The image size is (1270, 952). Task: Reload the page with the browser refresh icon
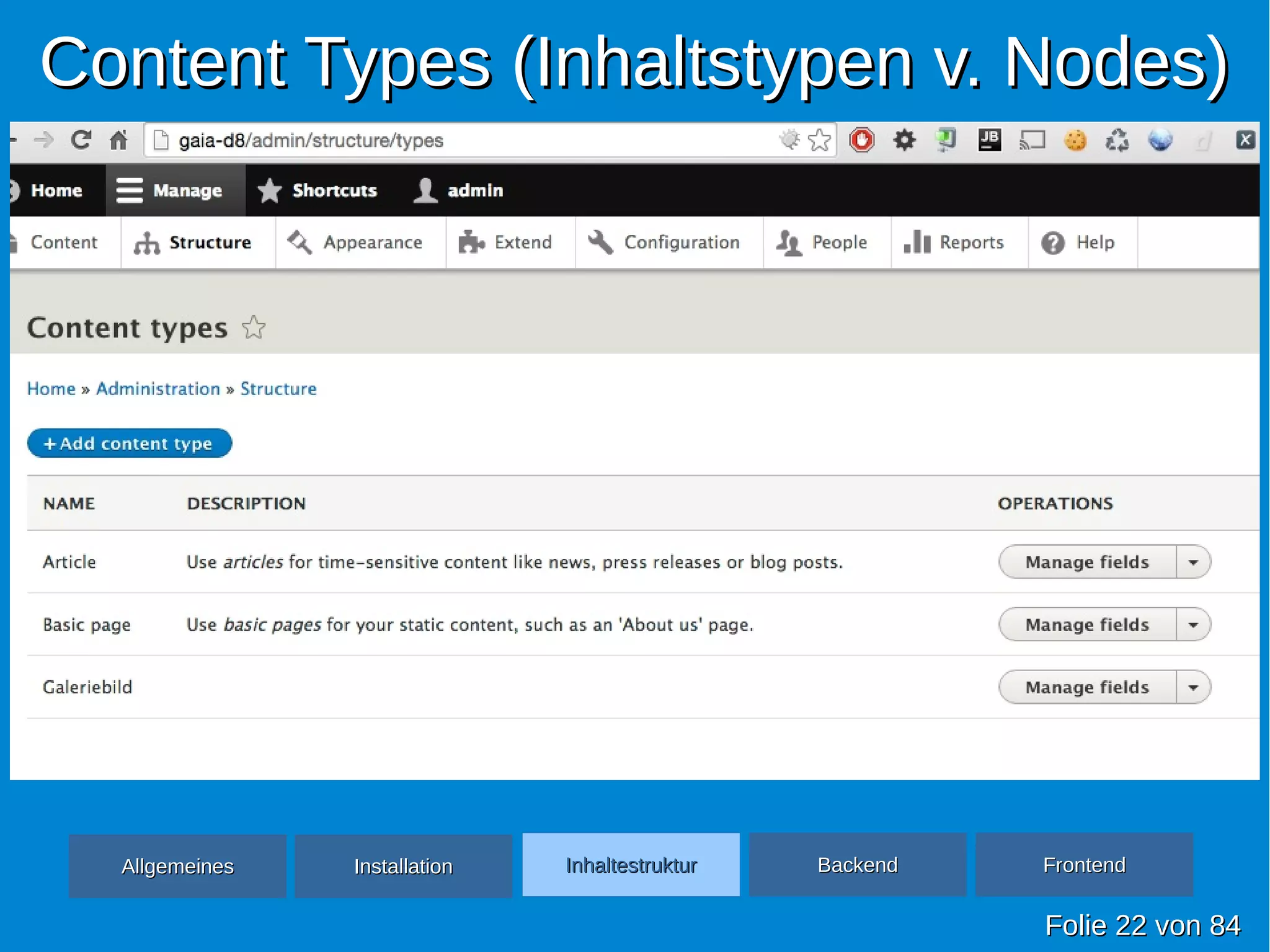[x=81, y=140]
